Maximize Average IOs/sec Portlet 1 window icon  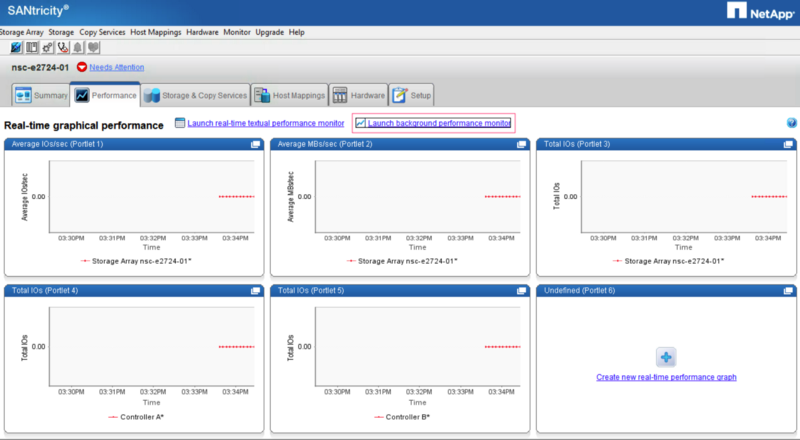coord(255,145)
